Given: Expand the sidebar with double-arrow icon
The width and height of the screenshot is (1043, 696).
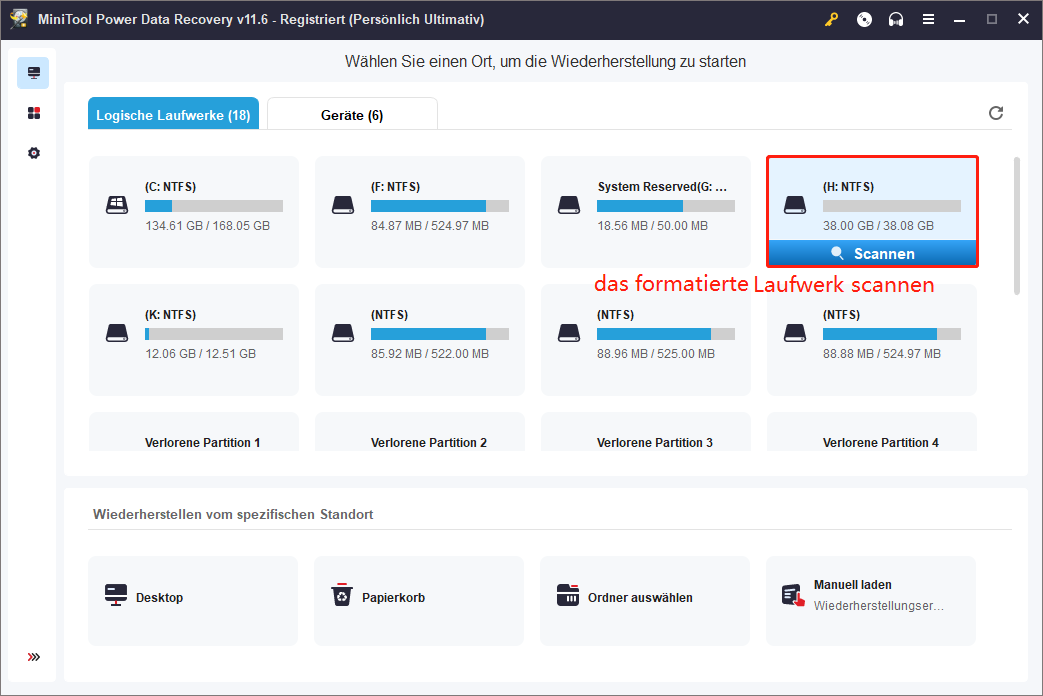Looking at the screenshot, I should tap(33, 657).
